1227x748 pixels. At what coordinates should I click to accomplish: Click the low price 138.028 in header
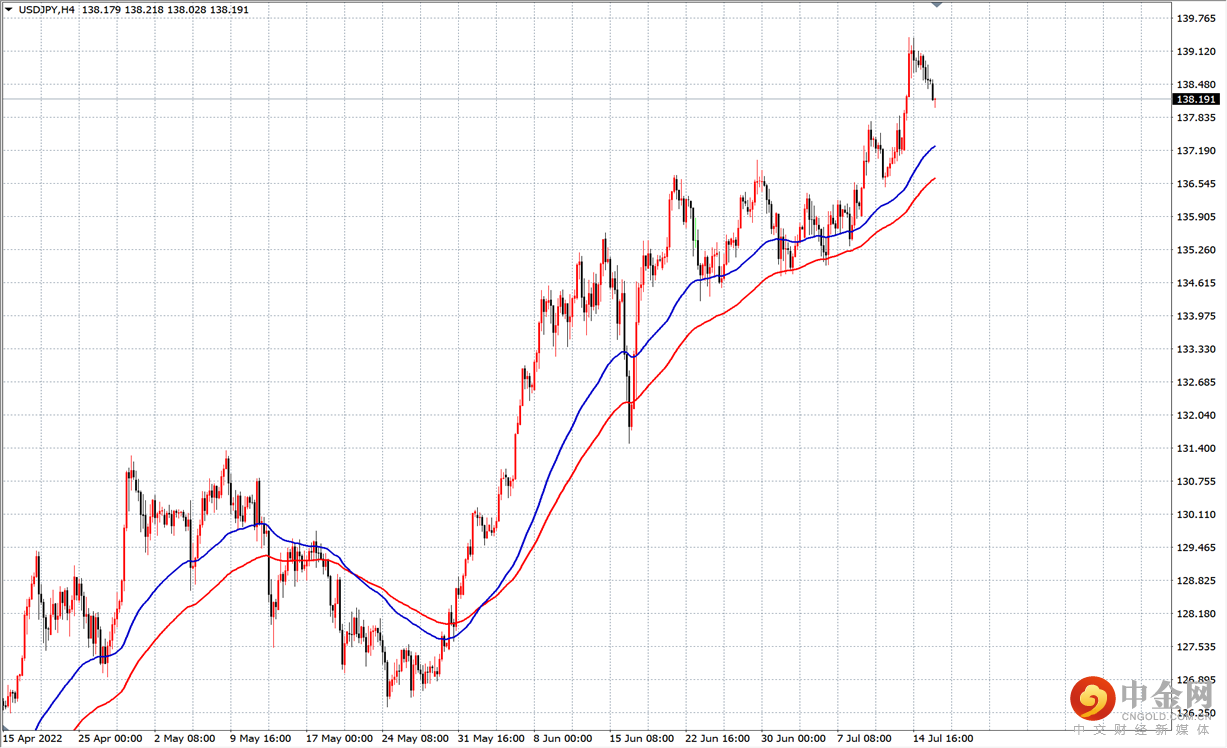coord(186,9)
